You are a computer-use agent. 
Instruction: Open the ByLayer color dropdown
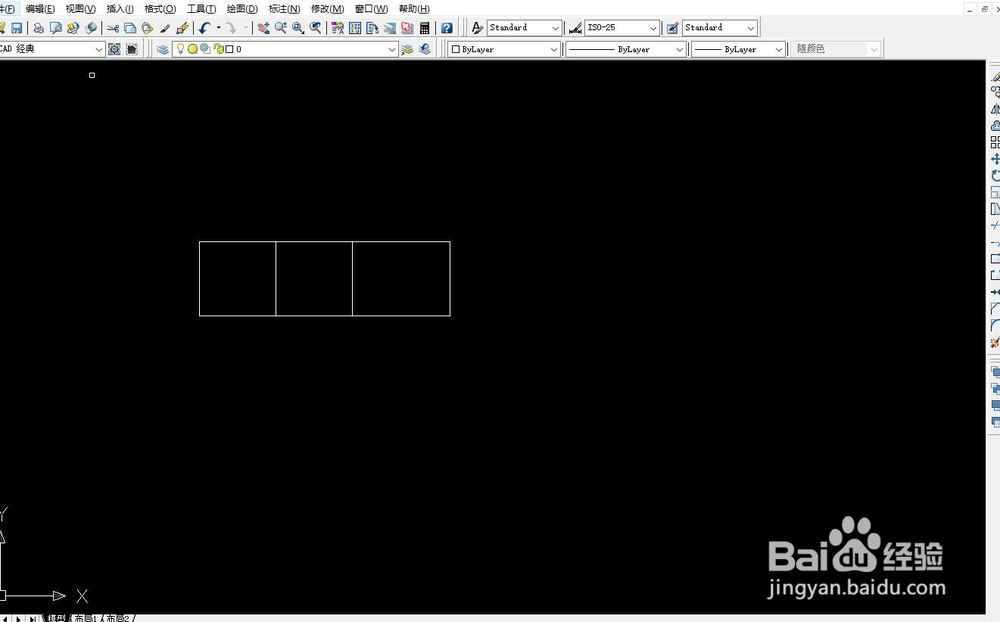(x=504, y=49)
